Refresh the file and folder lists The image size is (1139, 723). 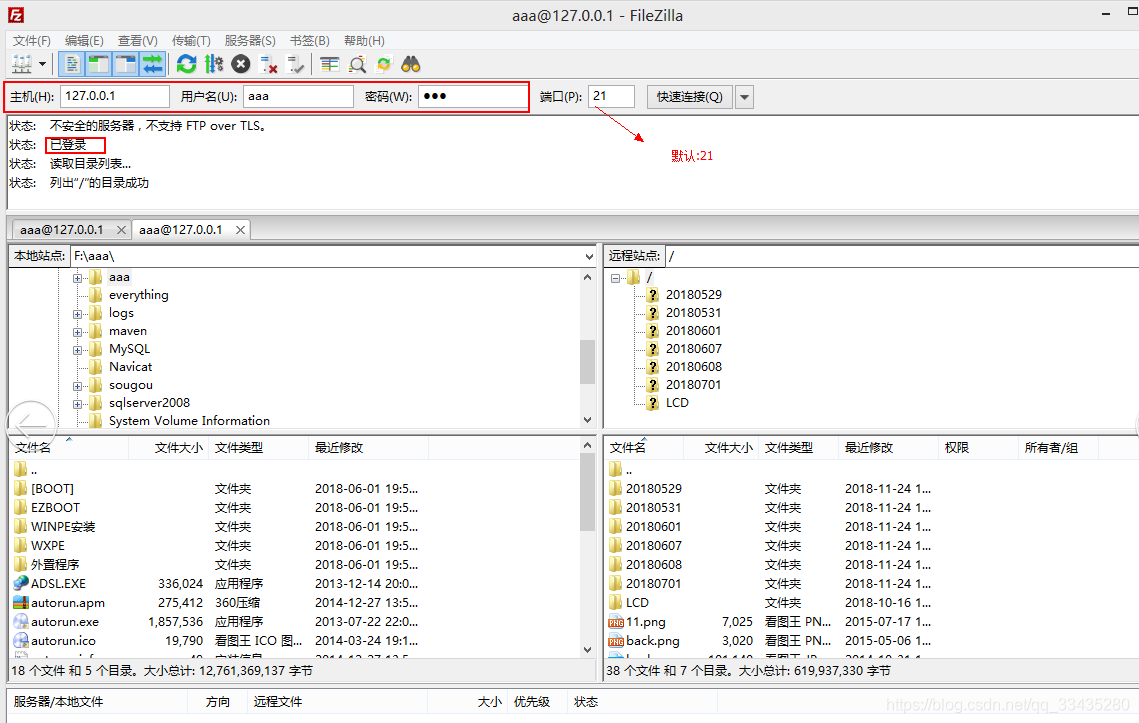click(x=187, y=65)
